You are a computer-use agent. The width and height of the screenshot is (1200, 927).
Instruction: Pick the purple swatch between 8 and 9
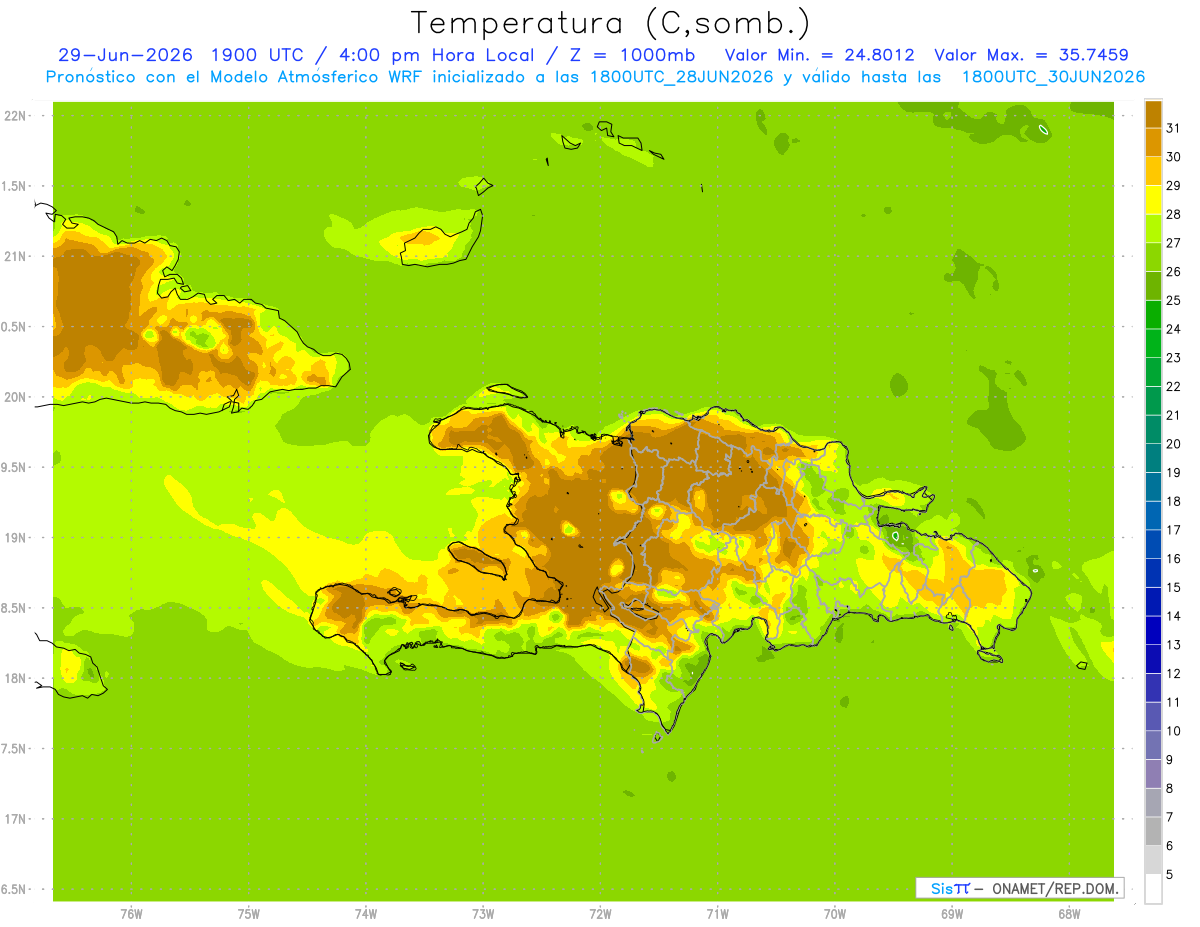[x=1153, y=774]
